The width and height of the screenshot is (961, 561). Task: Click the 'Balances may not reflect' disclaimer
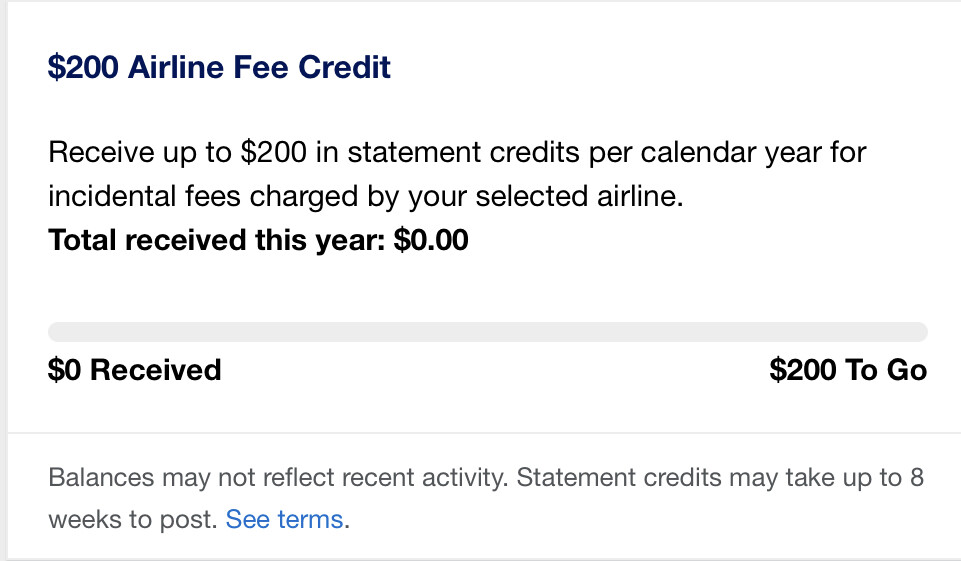(x=278, y=477)
